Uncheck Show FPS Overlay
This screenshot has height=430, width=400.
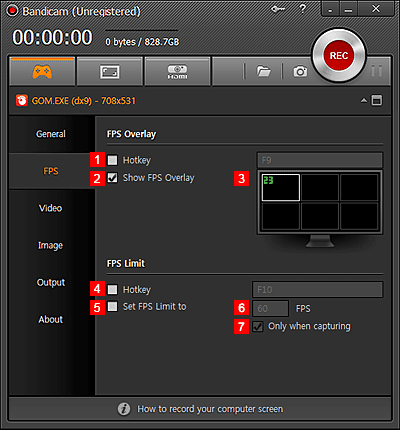click(112, 178)
